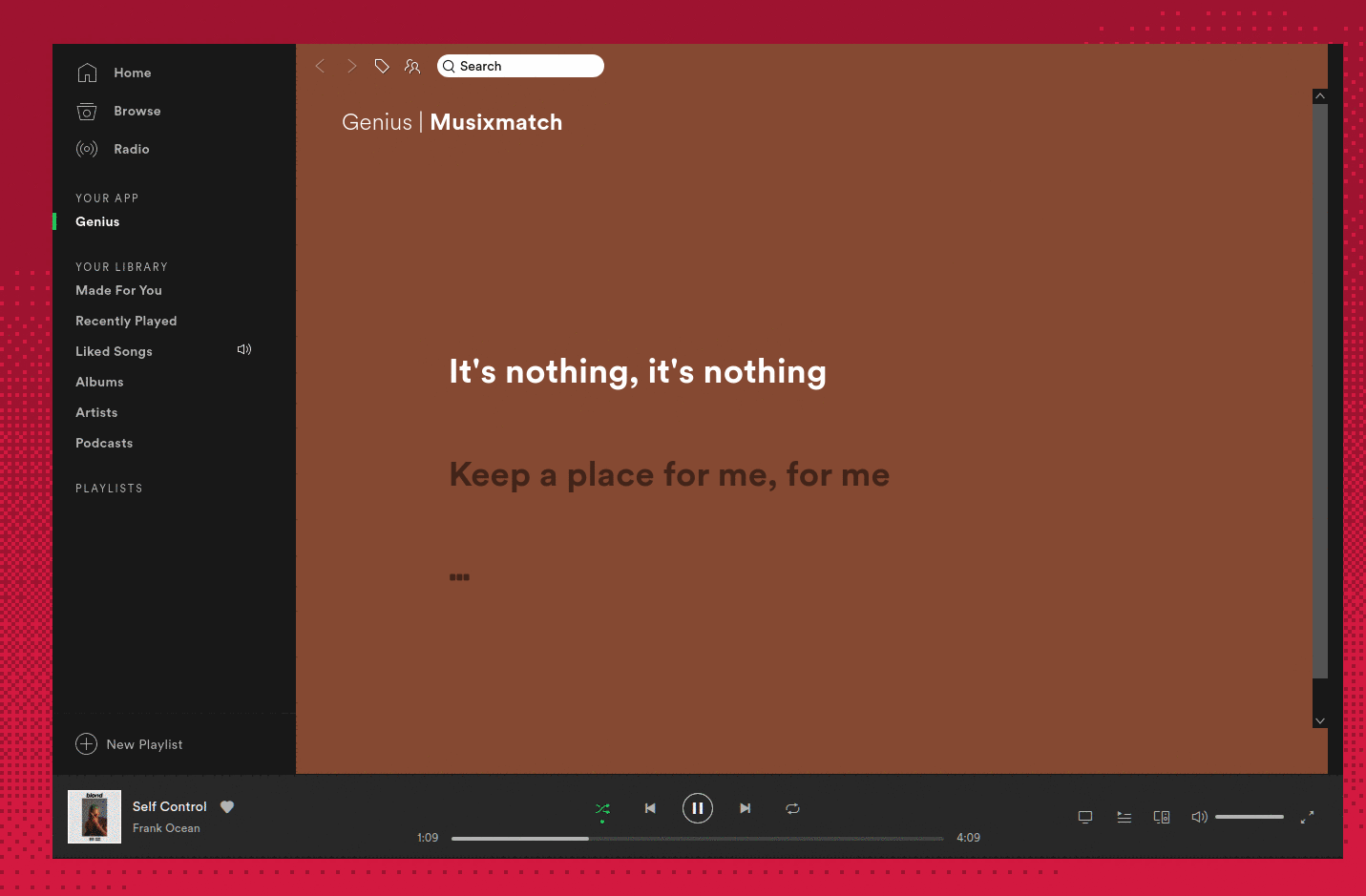
Task: Skip to next track
Action: coord(746,808)
